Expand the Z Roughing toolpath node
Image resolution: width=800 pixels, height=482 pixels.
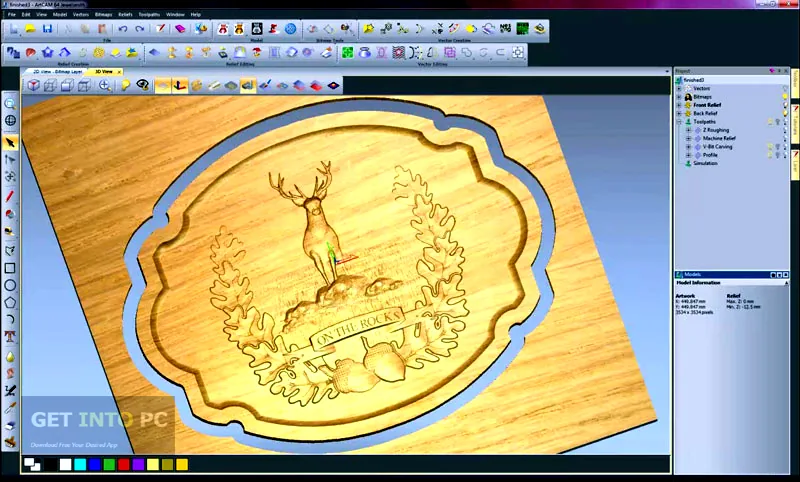coord(688,130)
